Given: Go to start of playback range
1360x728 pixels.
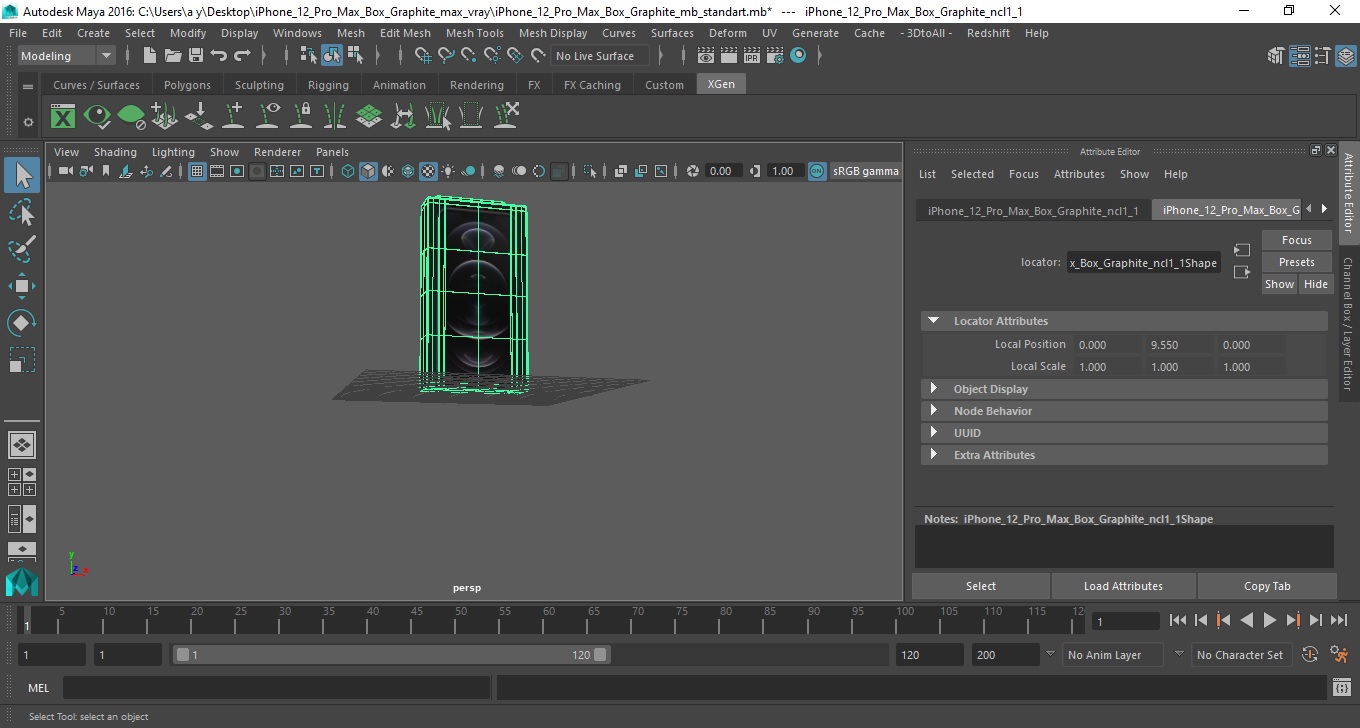Looking at the screenshot, I should point(1178,621).
